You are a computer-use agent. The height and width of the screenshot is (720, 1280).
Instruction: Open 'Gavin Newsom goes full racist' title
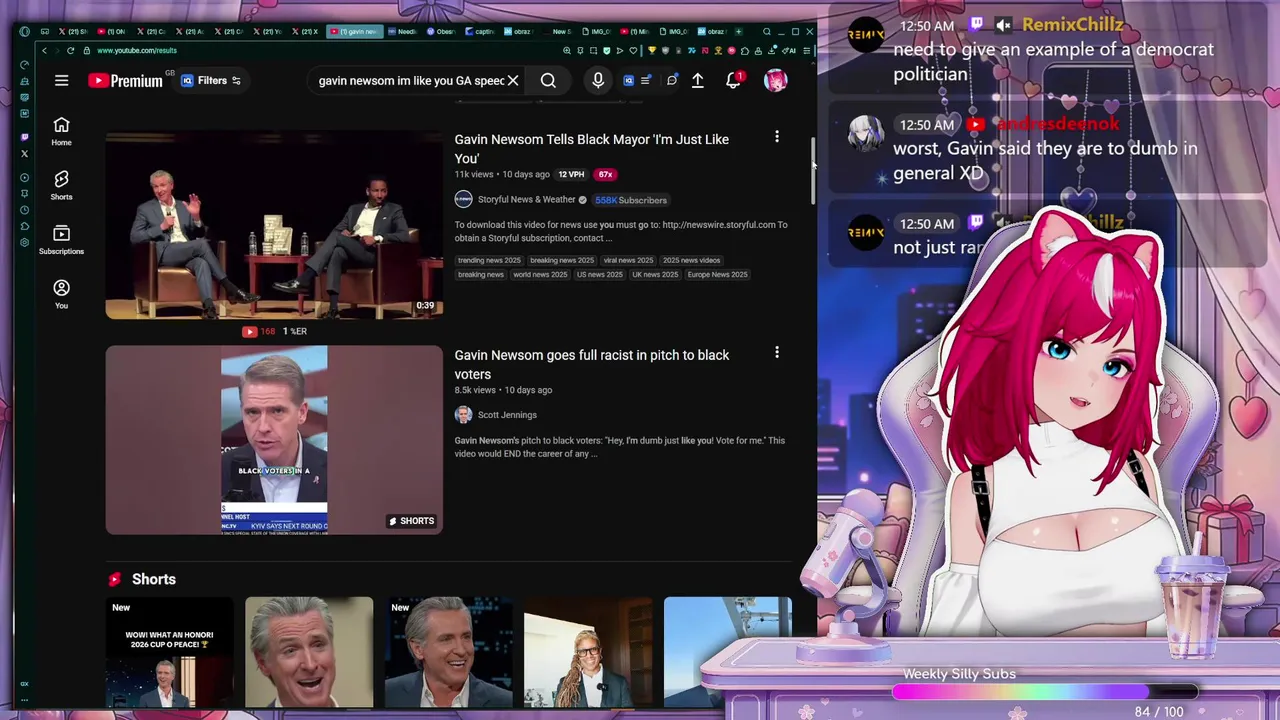coord(592,364)
